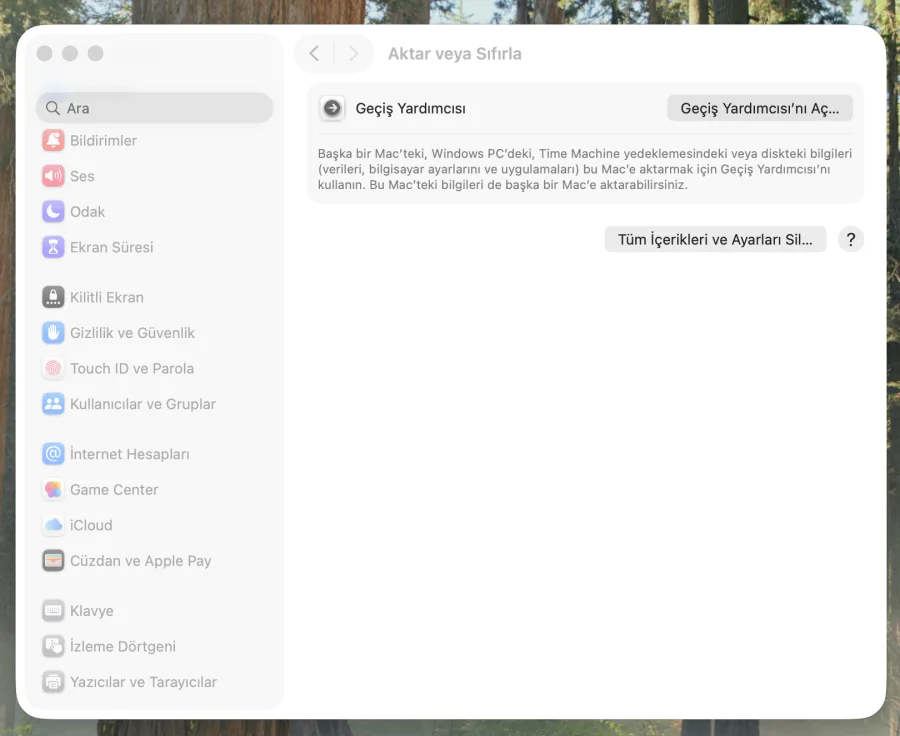Focus the Ara search field
900x736 pixels.
coord(154,108)
